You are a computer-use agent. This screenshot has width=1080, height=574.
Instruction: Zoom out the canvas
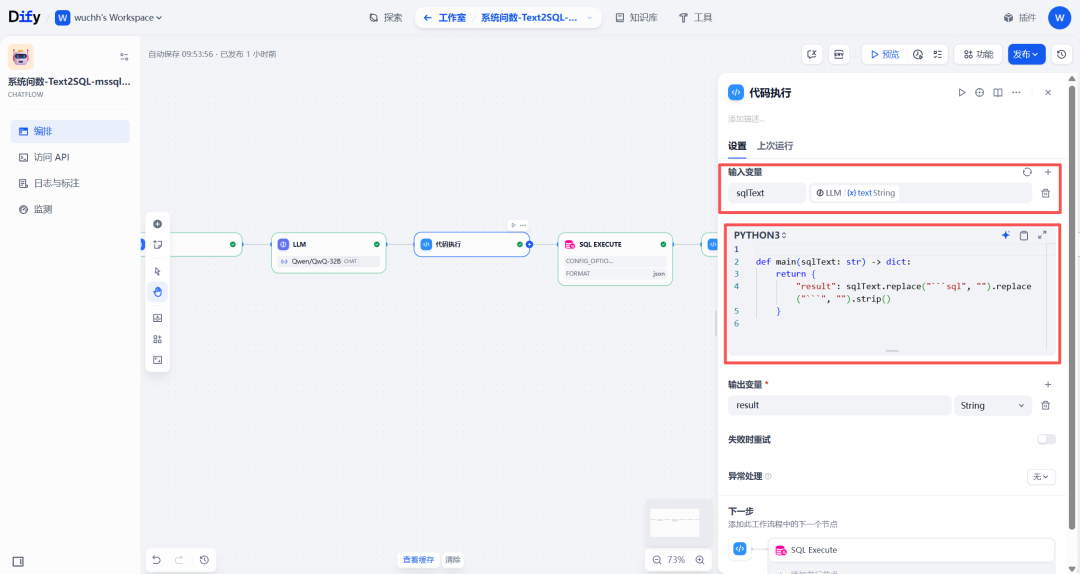(656, 560)
